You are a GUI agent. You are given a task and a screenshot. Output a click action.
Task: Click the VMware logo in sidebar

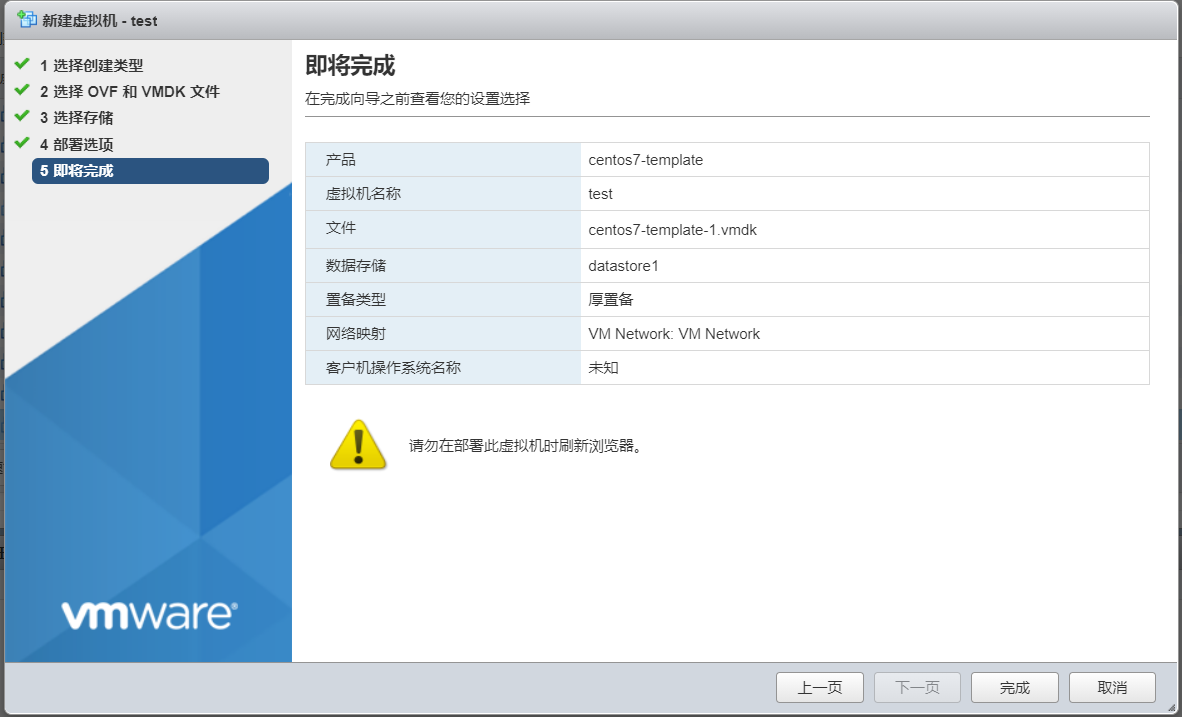(x=149, y=614)
